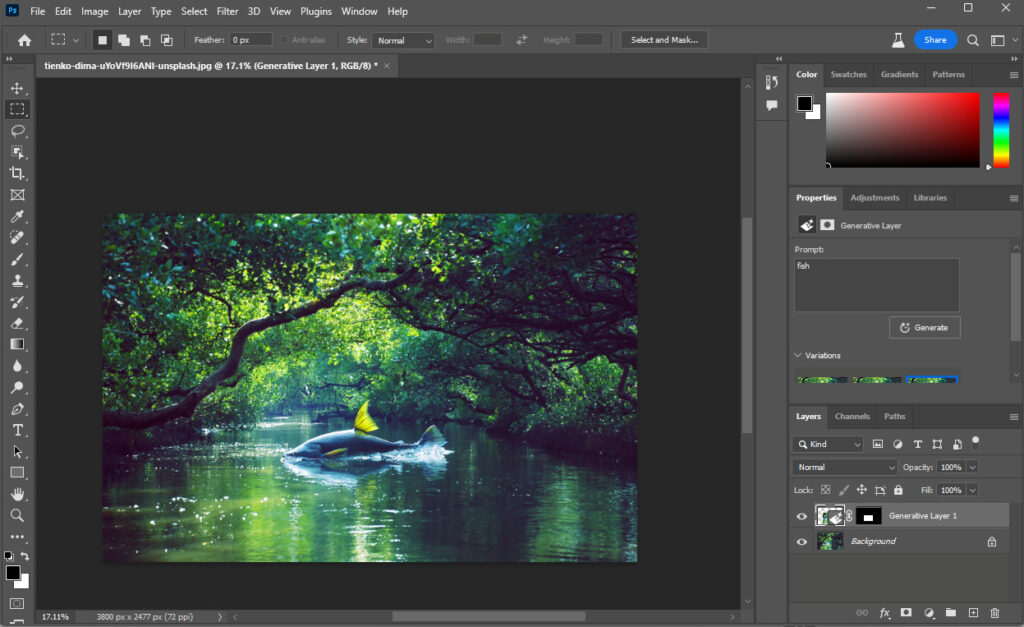Image resolution: width=1024 pixels, height=627 pixels.
Task: Enable the Anti-alias checkbox
Action: pos(285,39)
